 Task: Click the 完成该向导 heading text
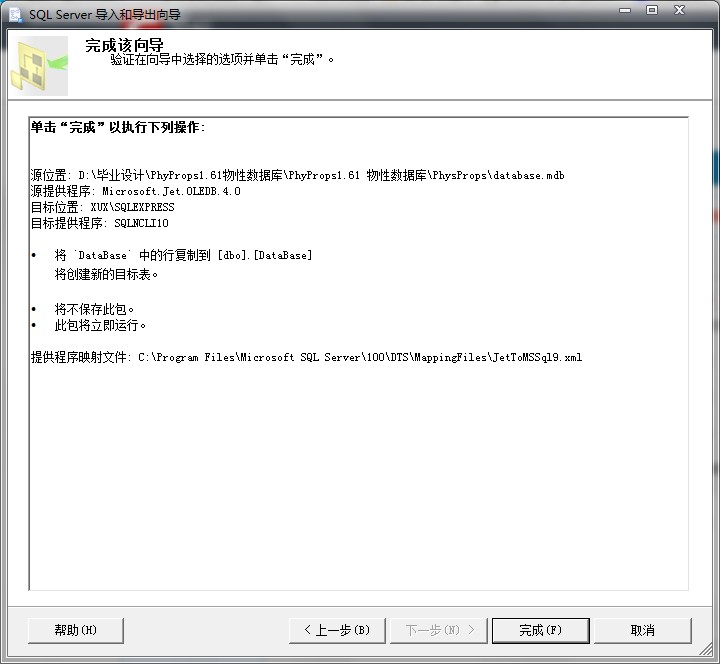click(x=124, y=45)
